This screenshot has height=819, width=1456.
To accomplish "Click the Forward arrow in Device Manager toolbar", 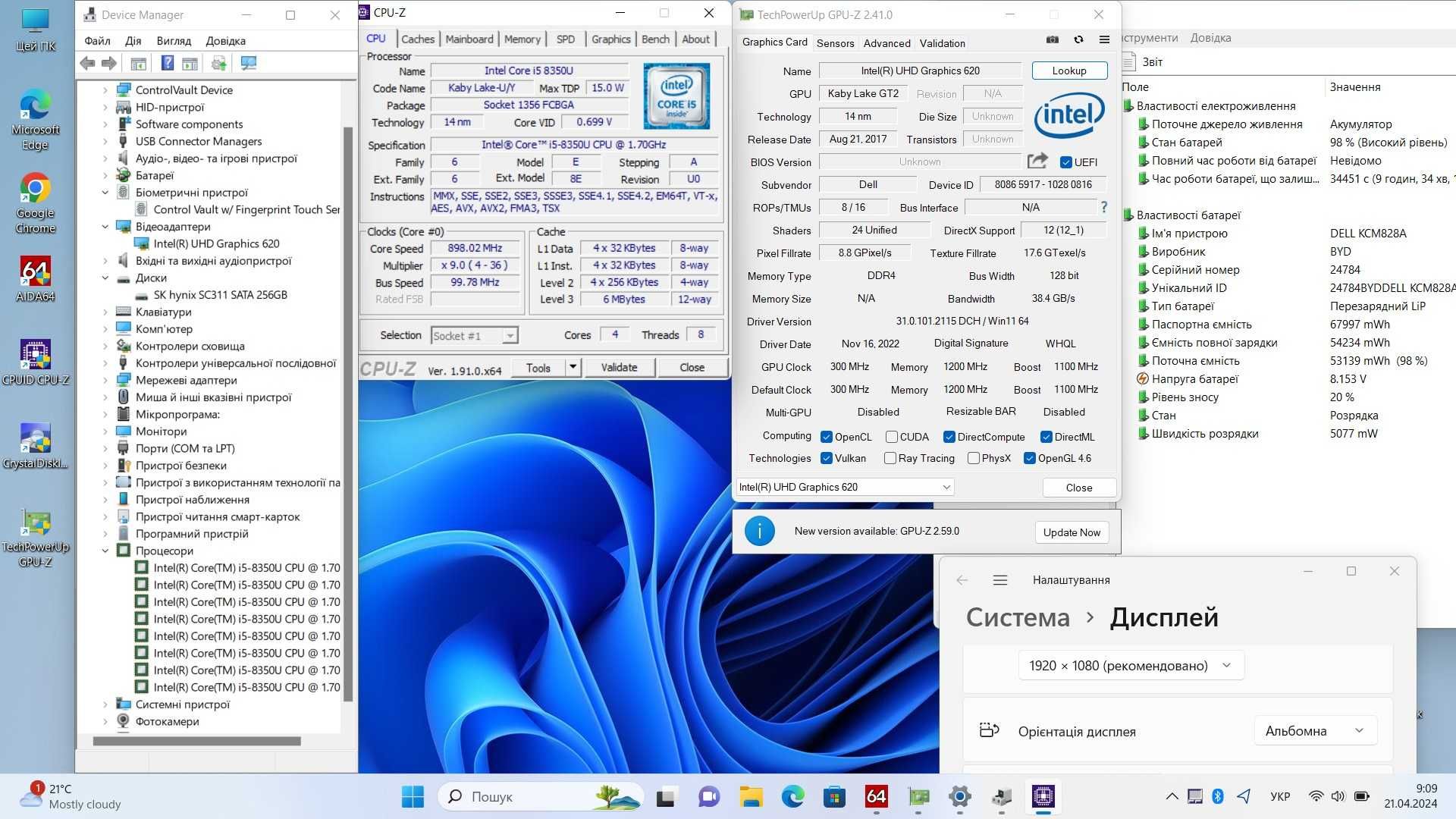I will click(x=109, y=64).
